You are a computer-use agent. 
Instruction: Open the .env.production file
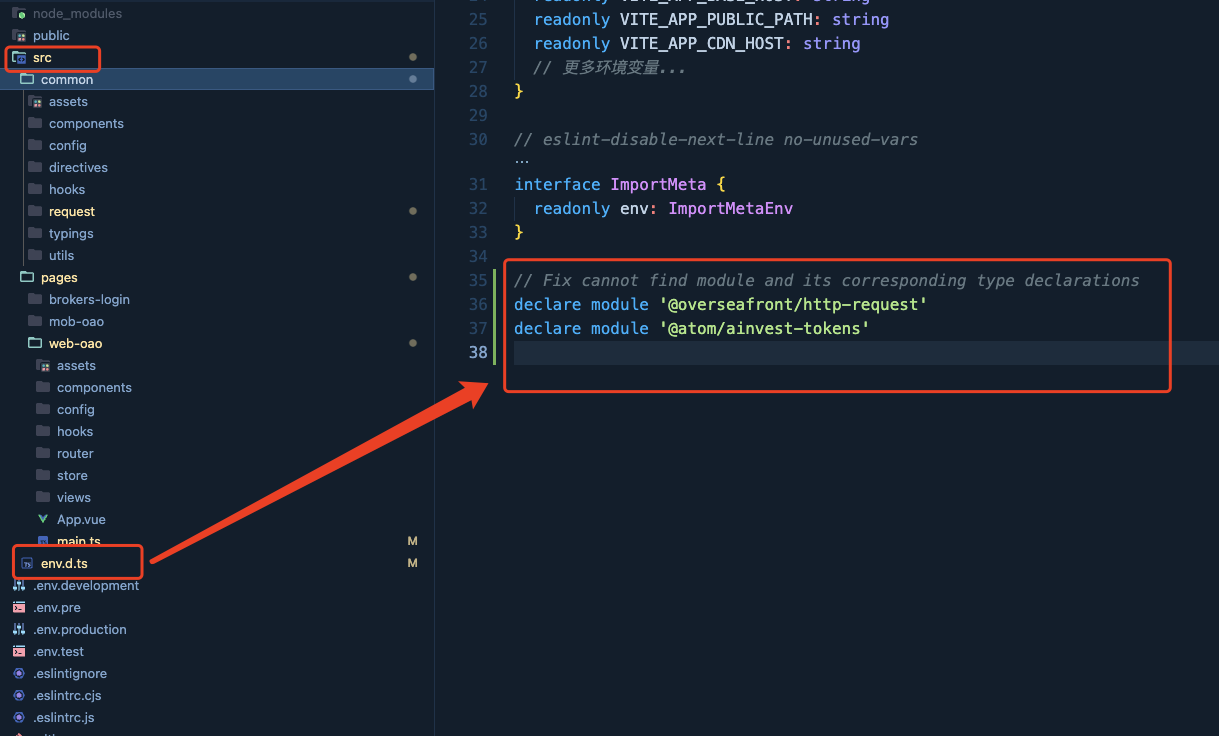[80, 629]
